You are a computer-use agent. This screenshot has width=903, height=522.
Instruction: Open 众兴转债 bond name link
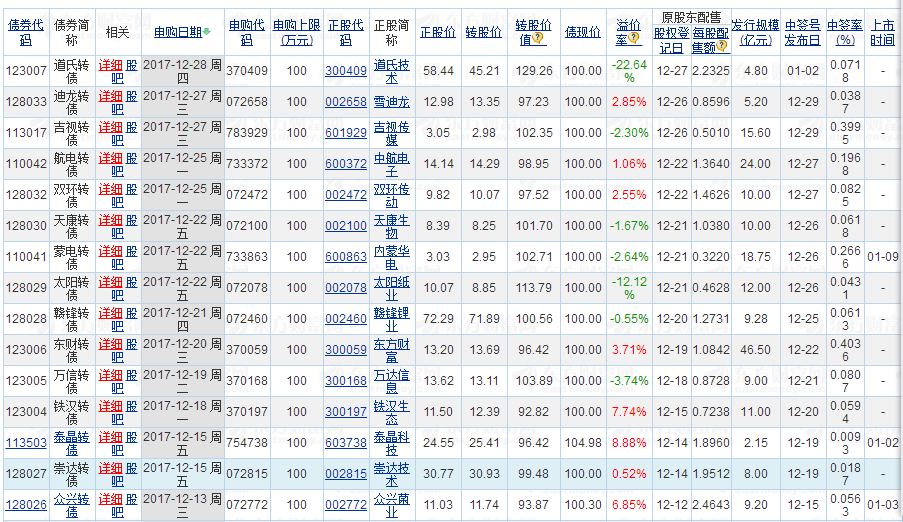71,505
